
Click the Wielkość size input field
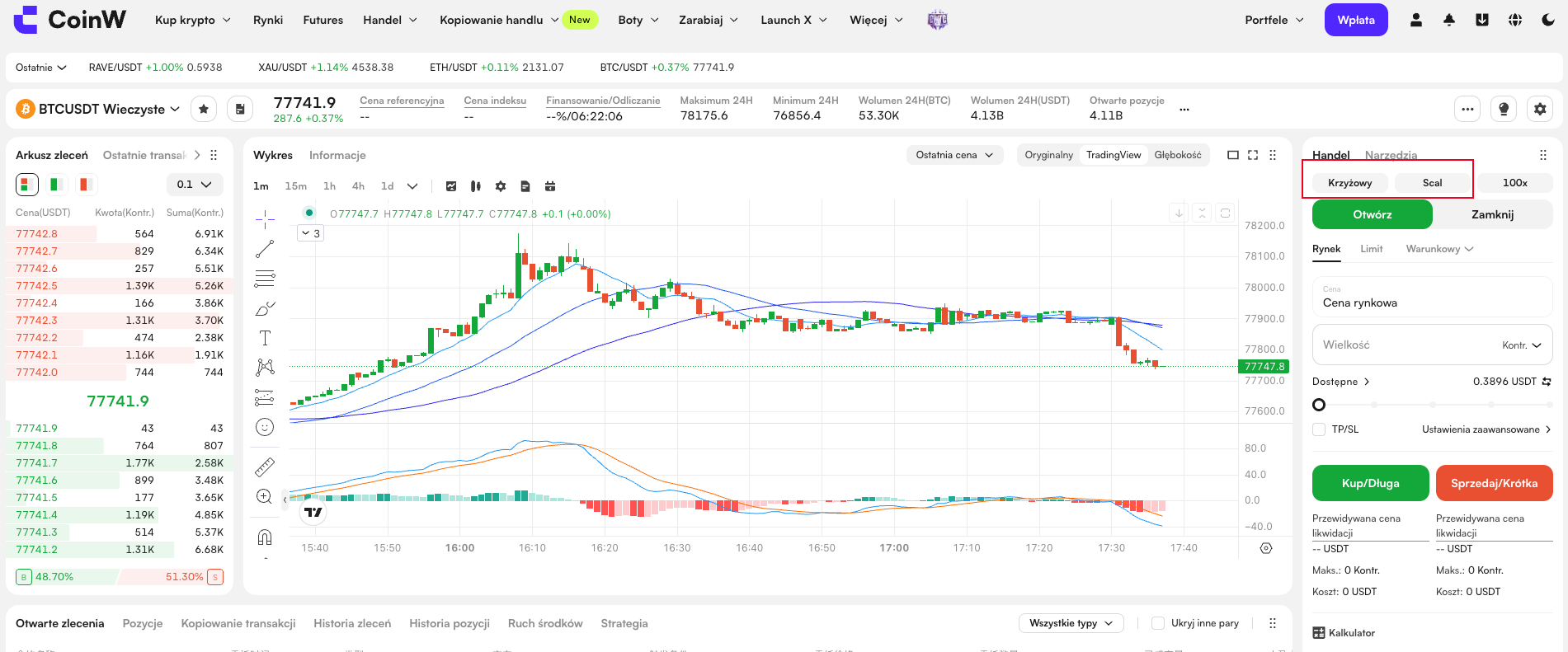click(1433, 345)
